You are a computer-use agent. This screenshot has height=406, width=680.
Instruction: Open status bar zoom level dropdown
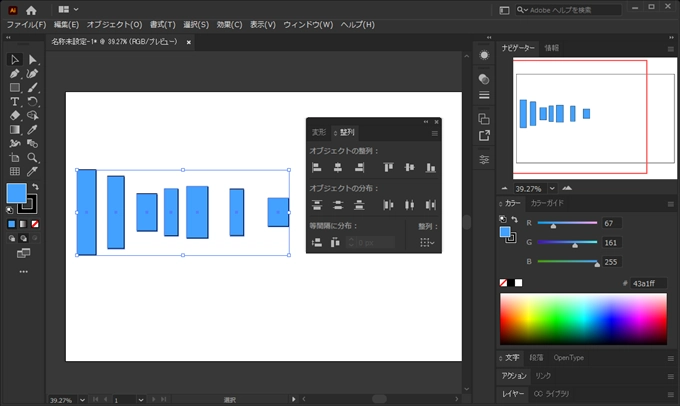click(82, 399)
